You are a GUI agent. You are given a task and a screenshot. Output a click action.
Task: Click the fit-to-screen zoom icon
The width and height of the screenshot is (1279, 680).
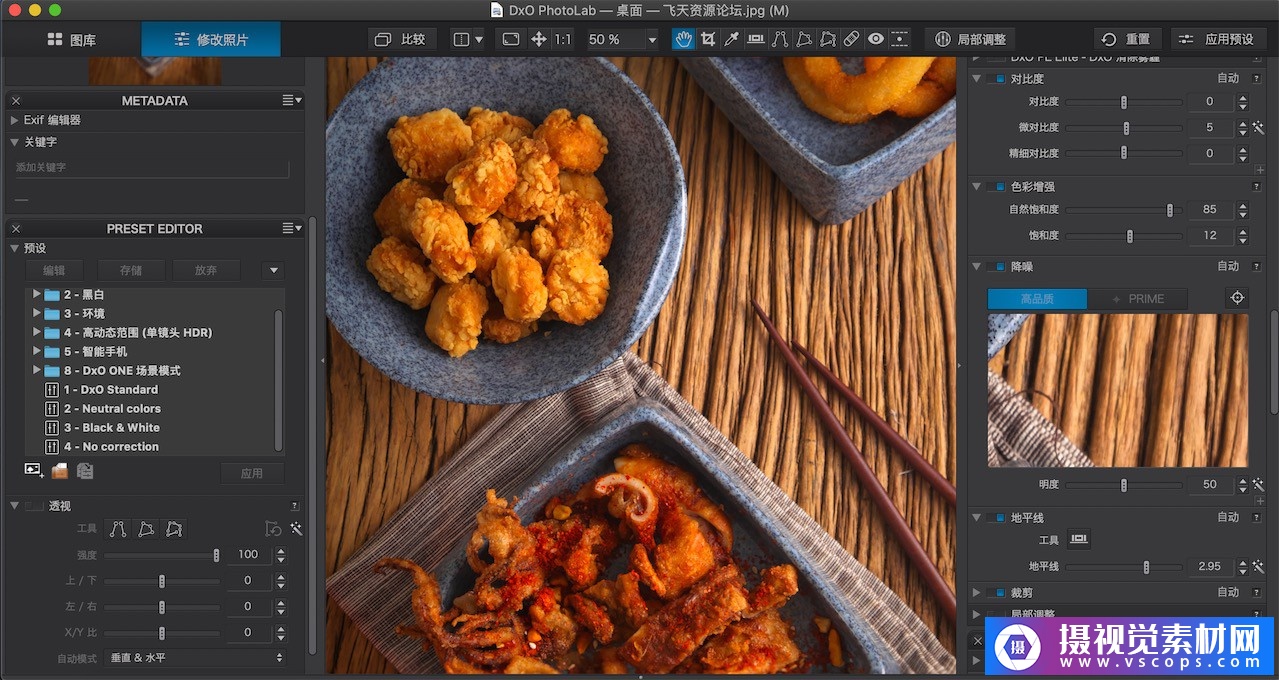tap(511, 39)
